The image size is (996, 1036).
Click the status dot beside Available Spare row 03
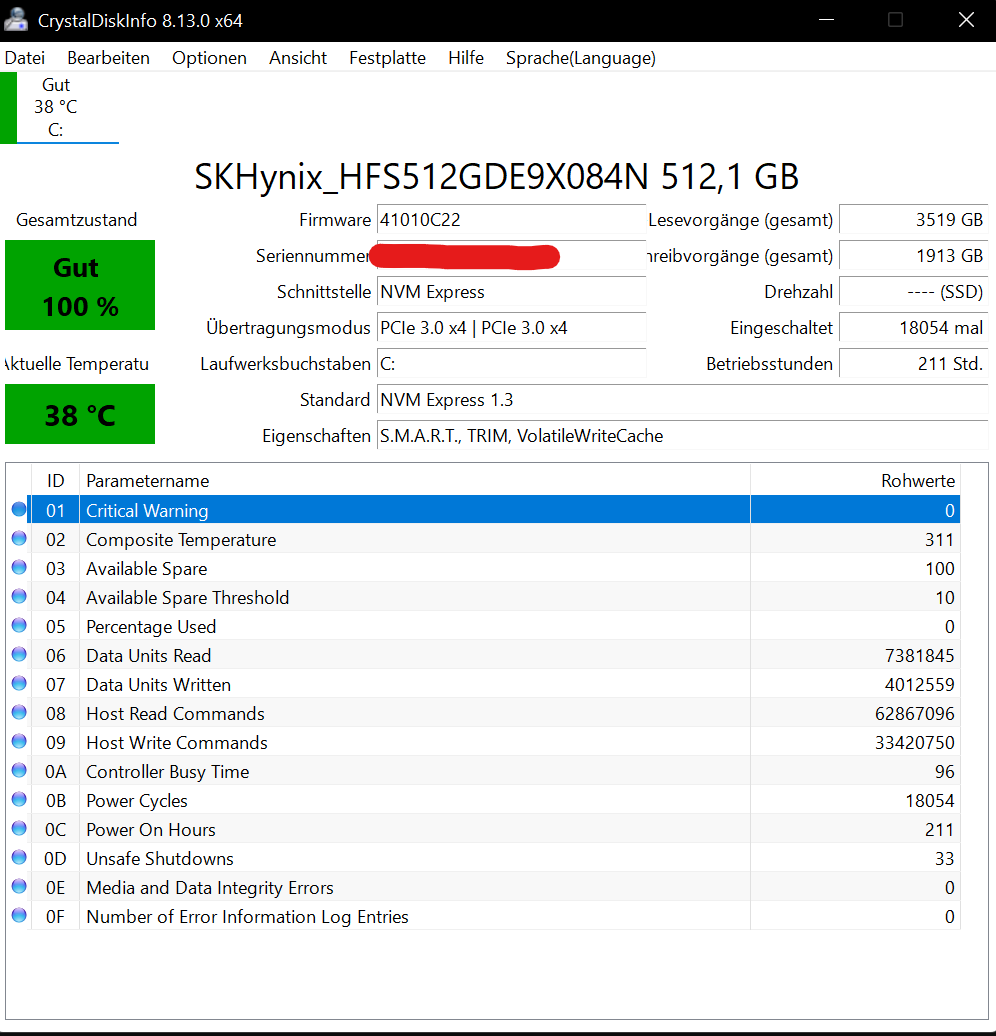(19, 568)
